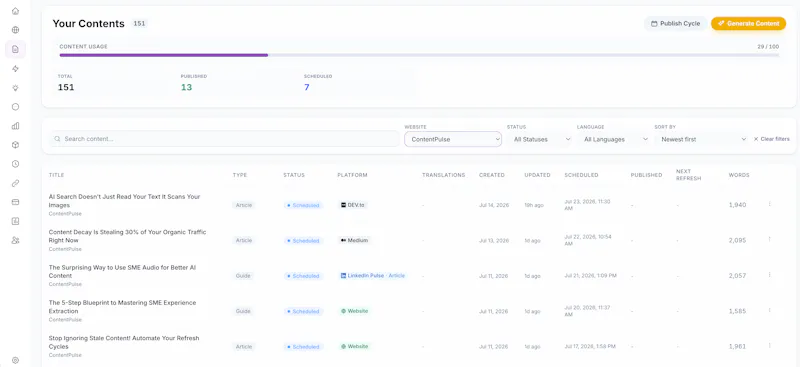Open Content Decay Is Stealing 30% title
Viewport: 800px width, 367px height.
click(x=128, y=236)
